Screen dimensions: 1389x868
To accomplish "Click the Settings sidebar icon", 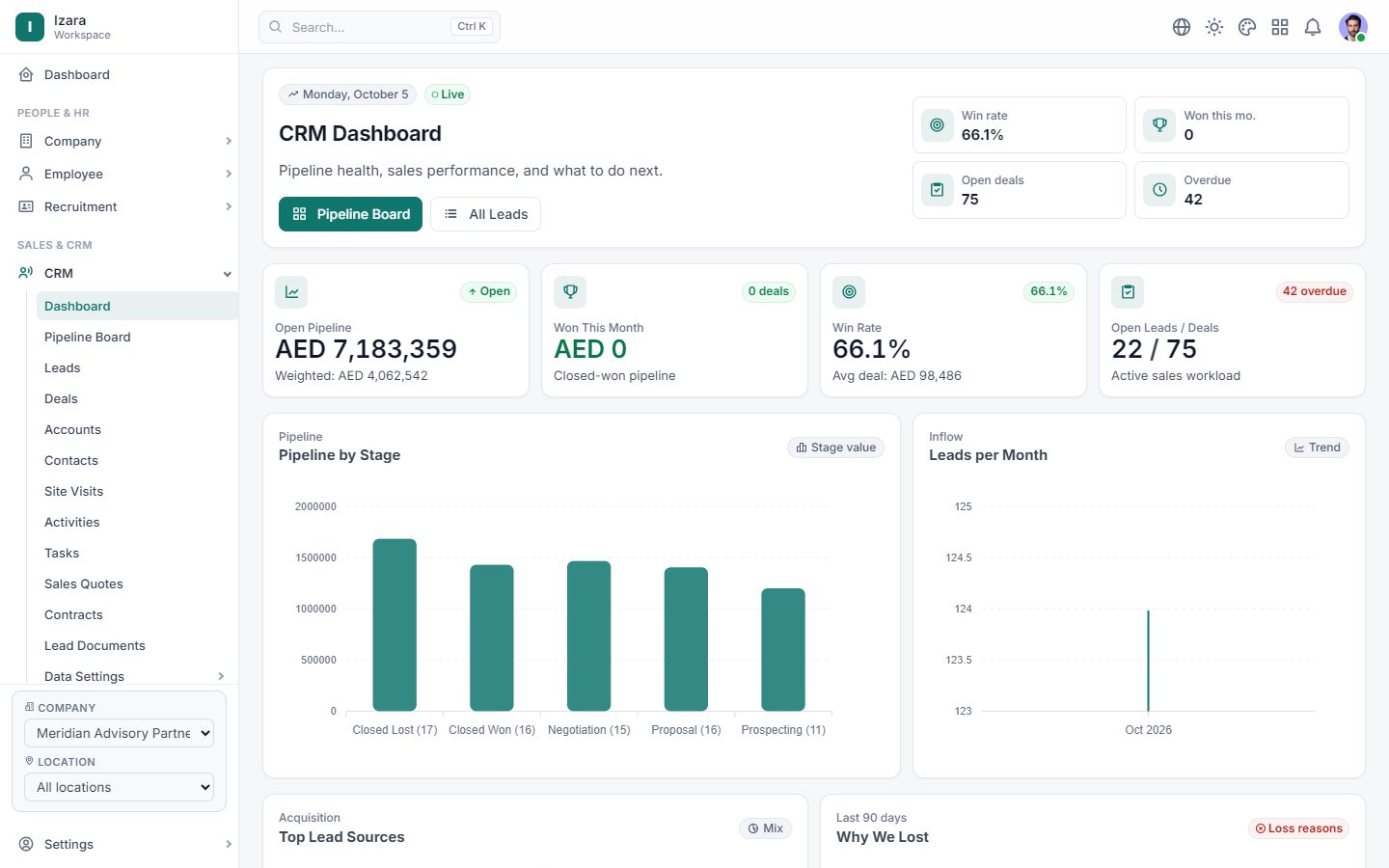I will click(26, 844).
